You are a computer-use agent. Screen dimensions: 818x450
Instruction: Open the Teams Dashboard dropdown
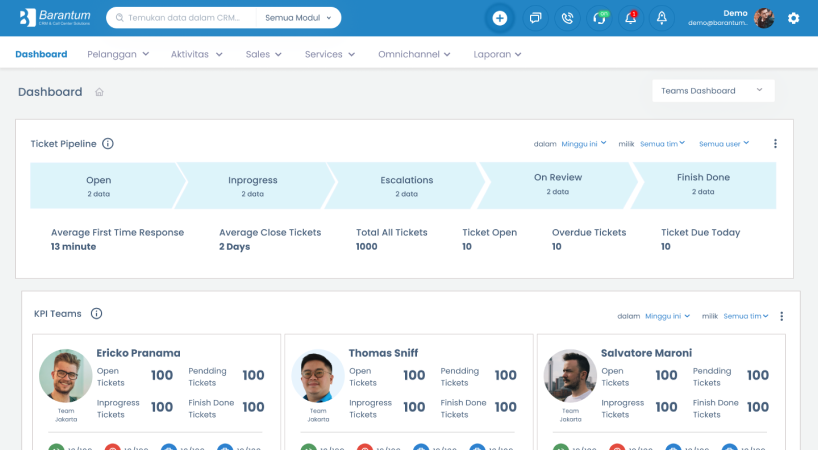coord(713,91)
